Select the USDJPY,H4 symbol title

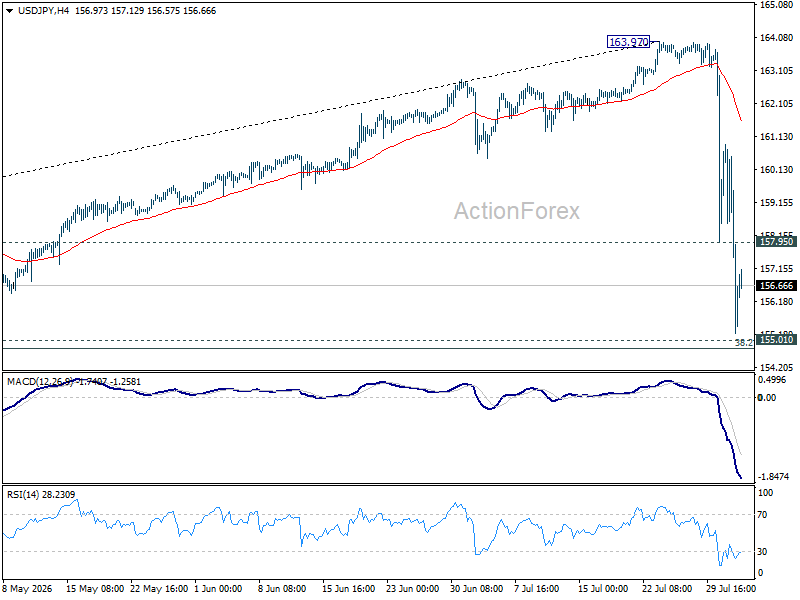(x=43, y=11)
